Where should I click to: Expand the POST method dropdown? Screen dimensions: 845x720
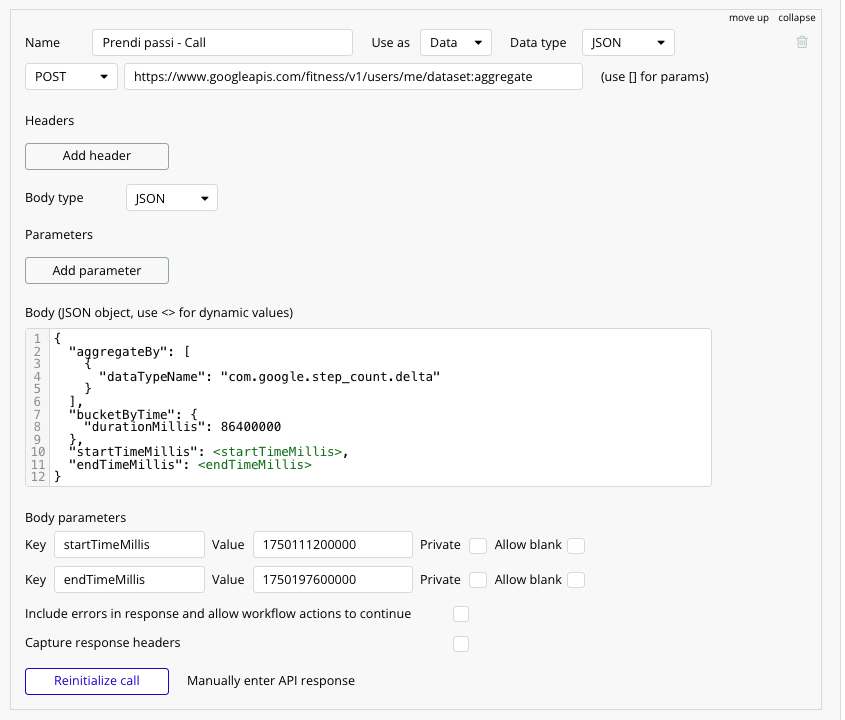[x=71, y=77]
